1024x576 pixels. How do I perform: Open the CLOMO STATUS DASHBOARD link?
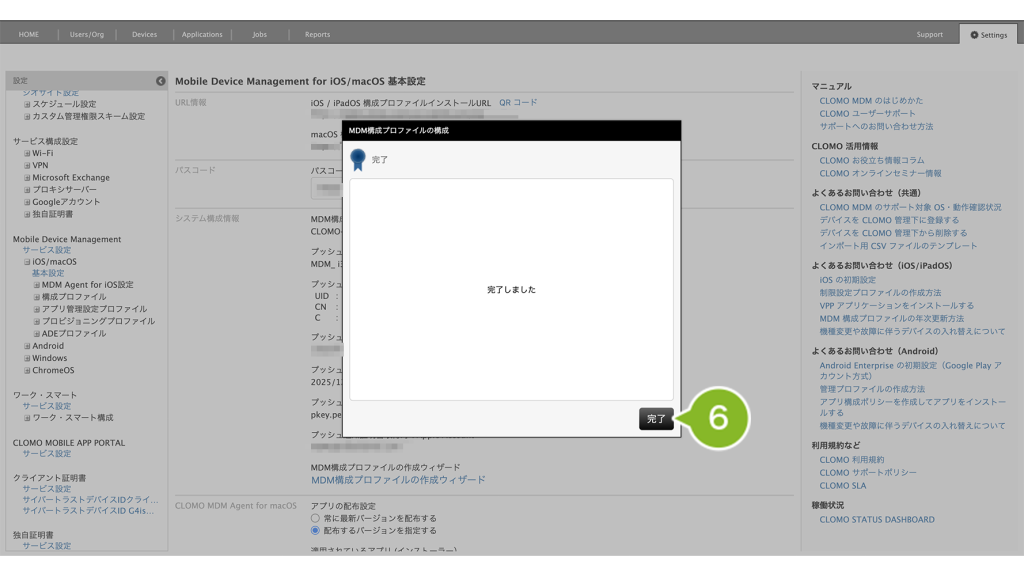pos(876,519)
